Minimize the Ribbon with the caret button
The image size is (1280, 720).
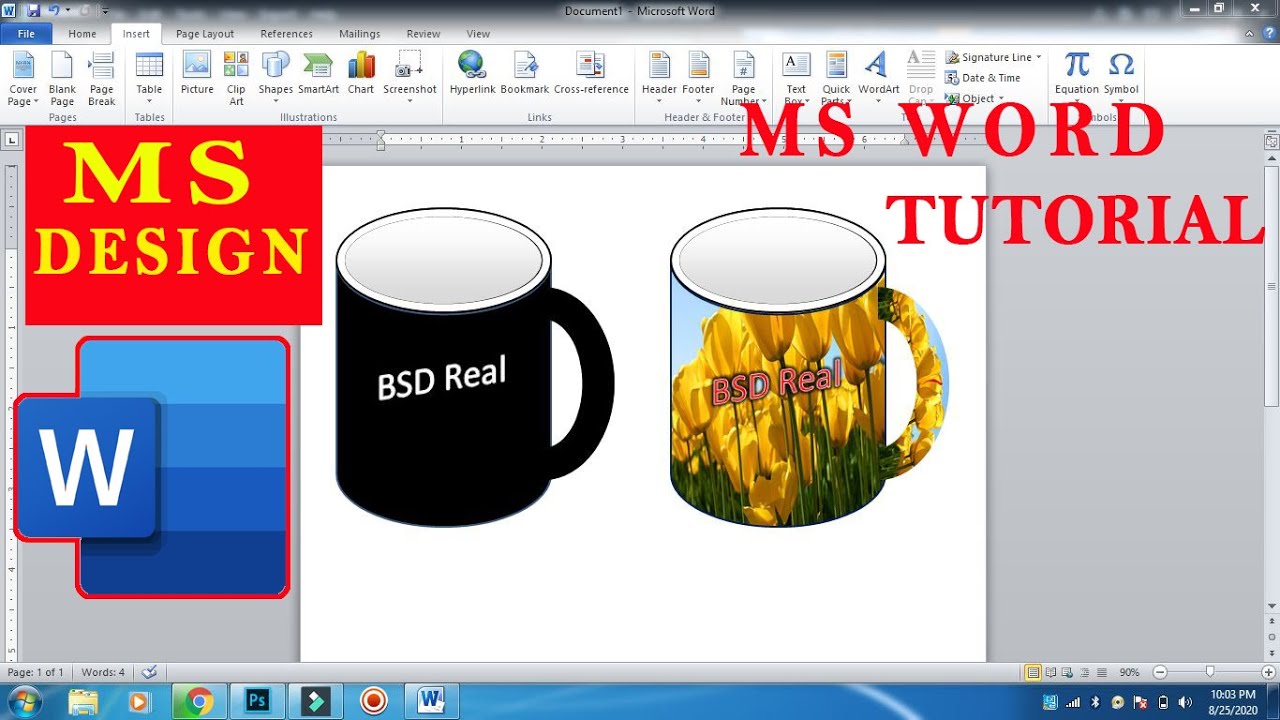coord(1251,33)
